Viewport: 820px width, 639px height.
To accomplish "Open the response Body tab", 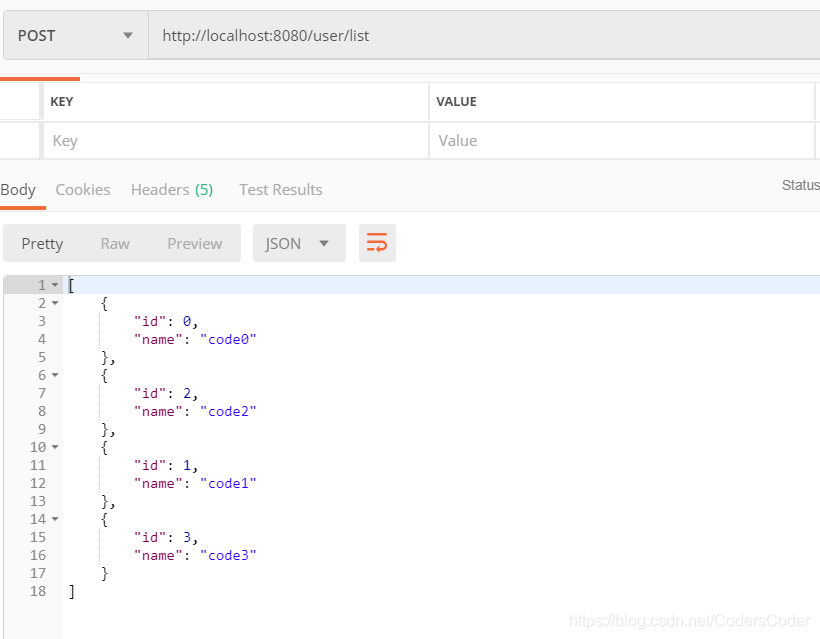I will pos(18,190).
